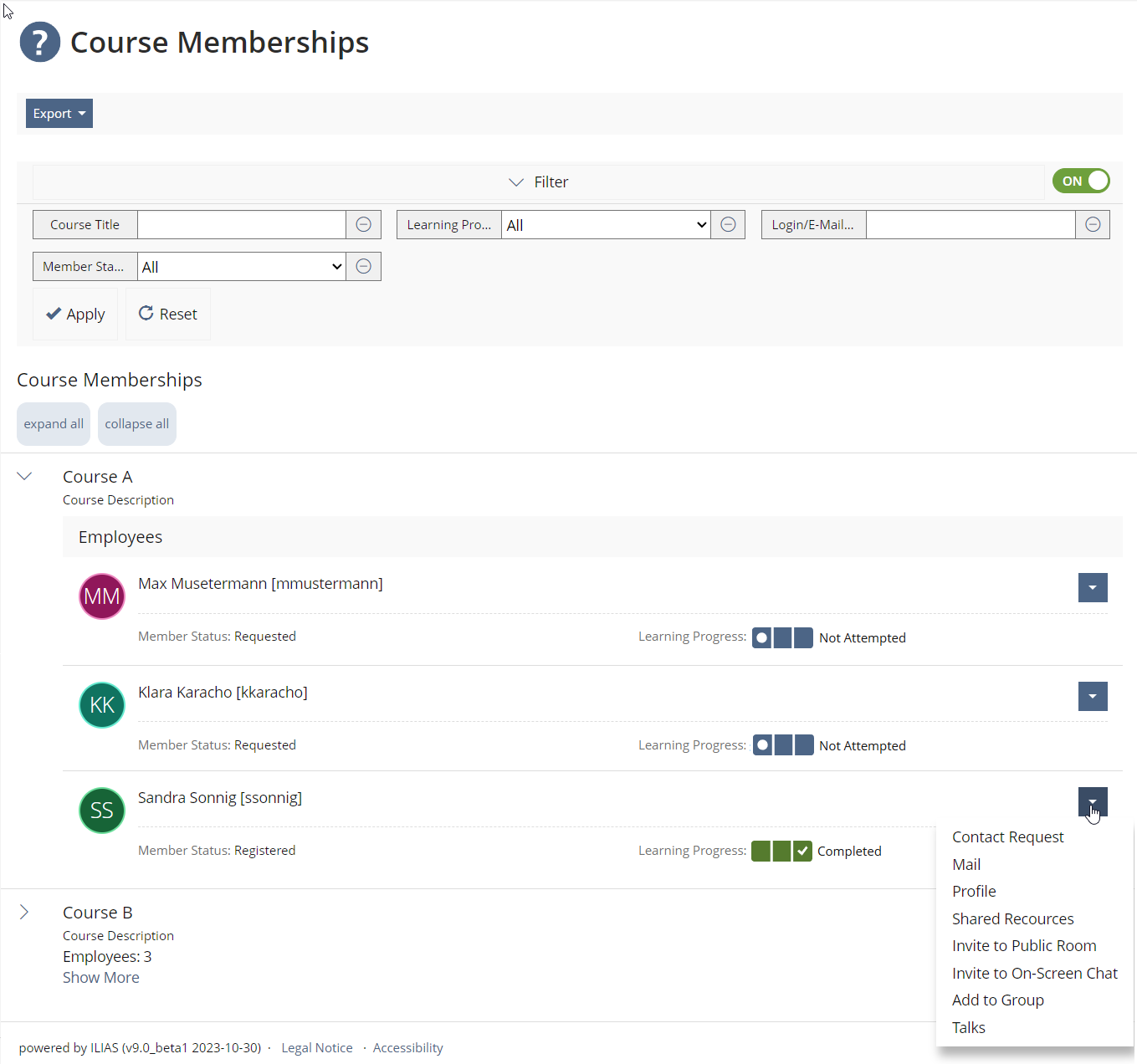Click the help question mark icon
Image resolution: width=1137 pixels, height=1064 pixels.
40,42
